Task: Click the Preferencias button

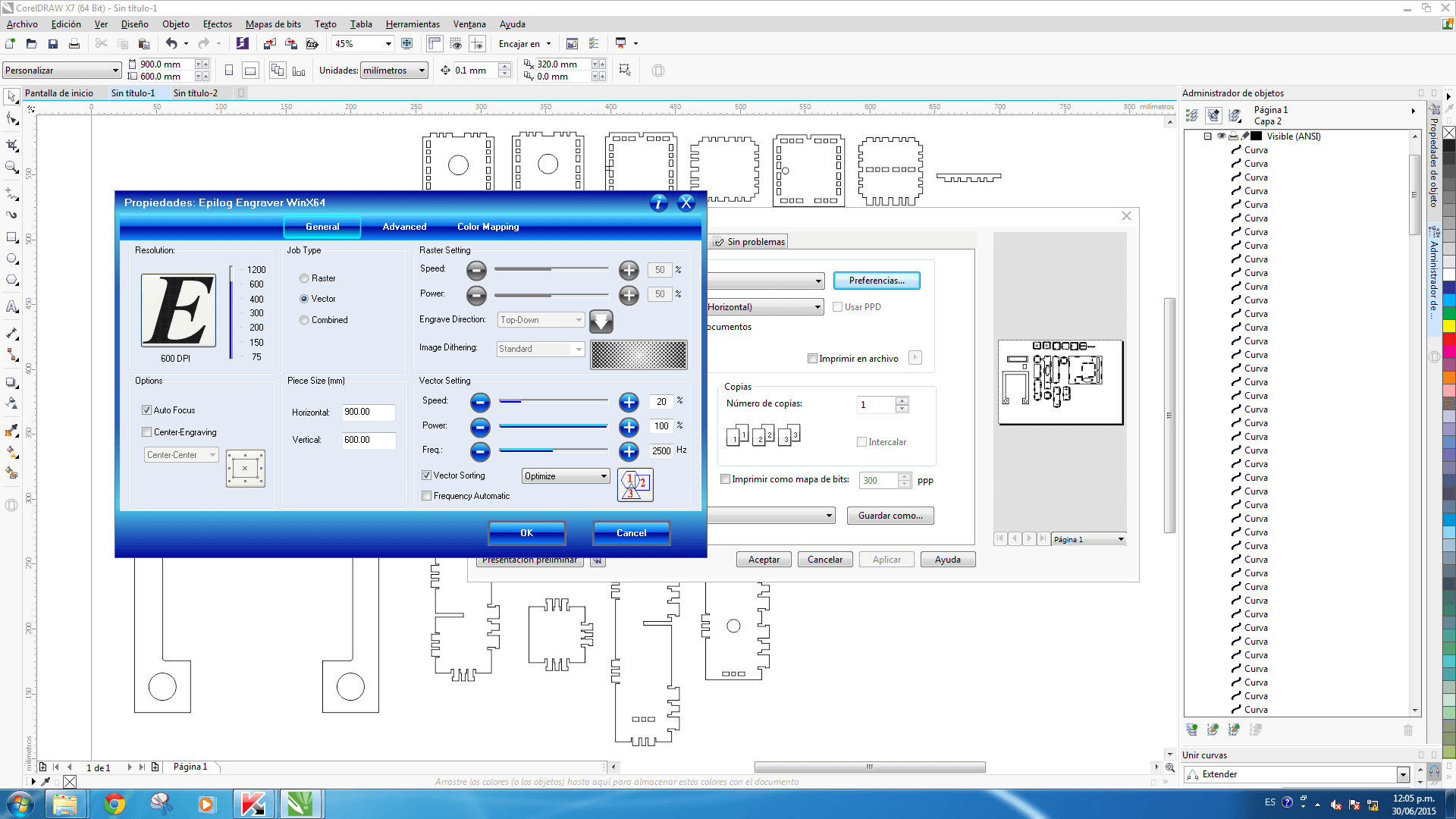Action: (x=877, y=281)
